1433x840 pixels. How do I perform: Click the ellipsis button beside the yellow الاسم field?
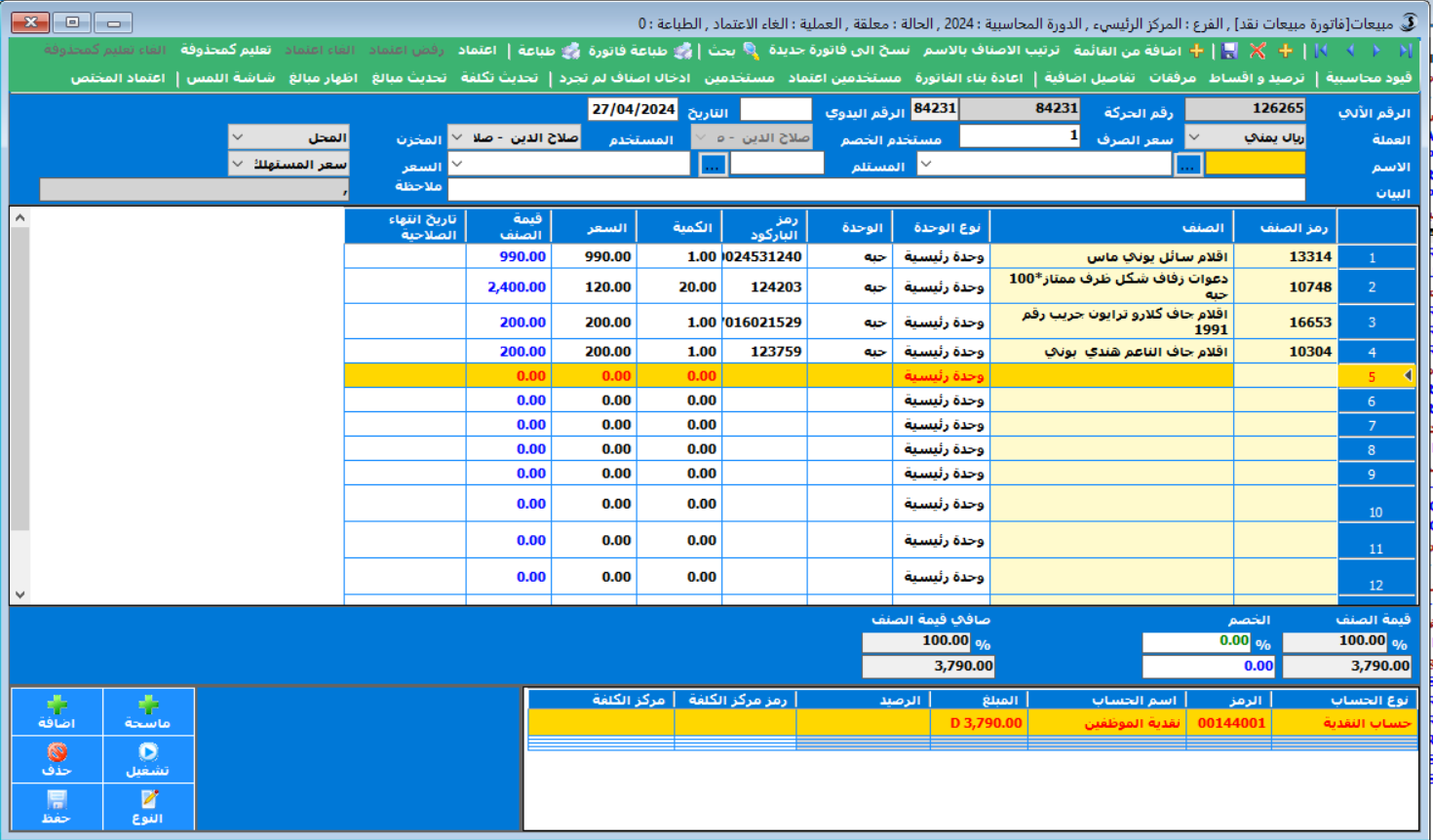[x=1188, y=165]
